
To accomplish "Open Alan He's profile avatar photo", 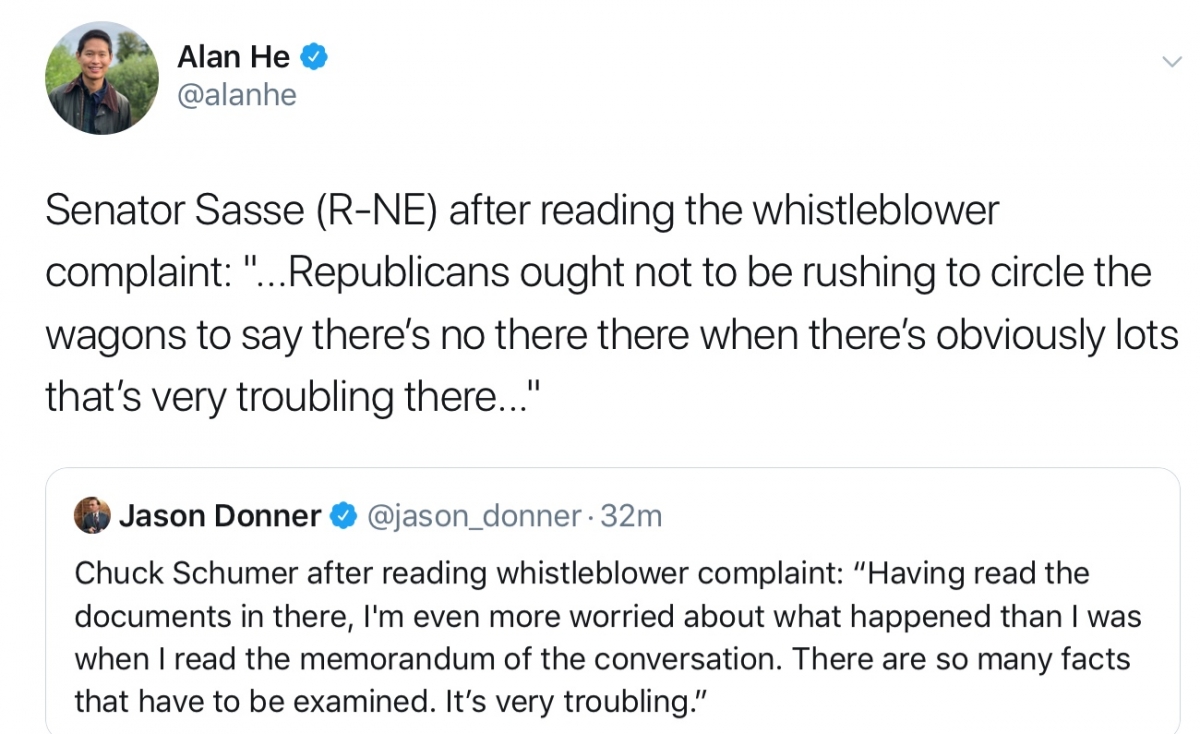I will click(102, 78).
